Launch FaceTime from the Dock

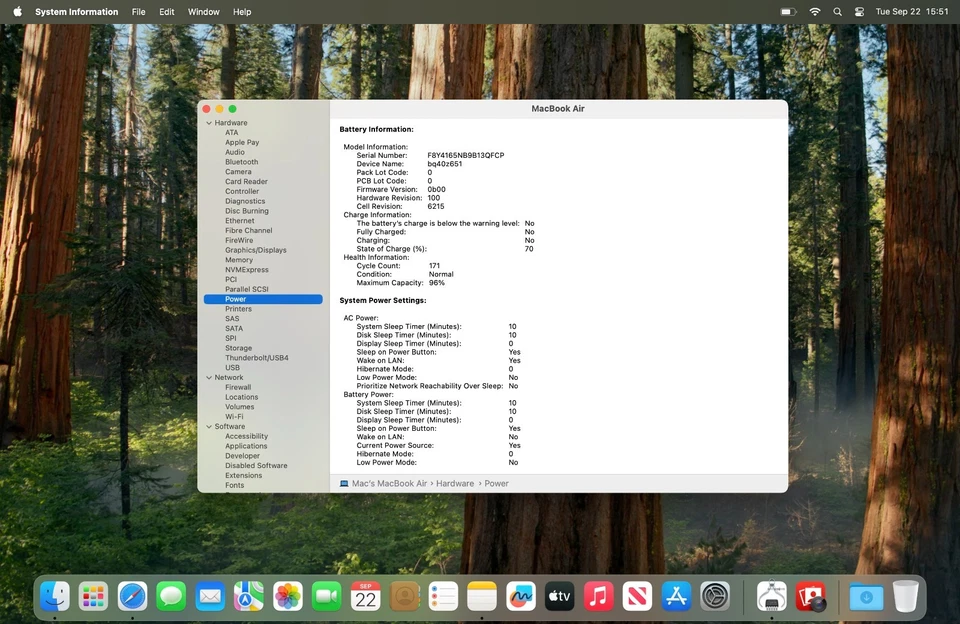click(x=326, y=596)
